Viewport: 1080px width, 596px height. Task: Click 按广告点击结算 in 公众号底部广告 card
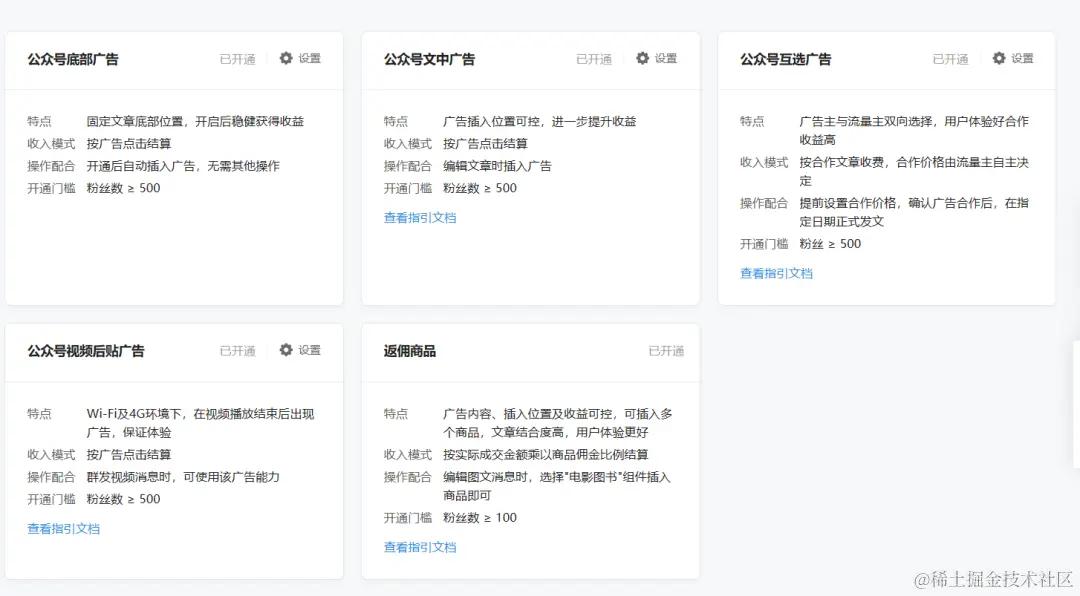(129, 144)
